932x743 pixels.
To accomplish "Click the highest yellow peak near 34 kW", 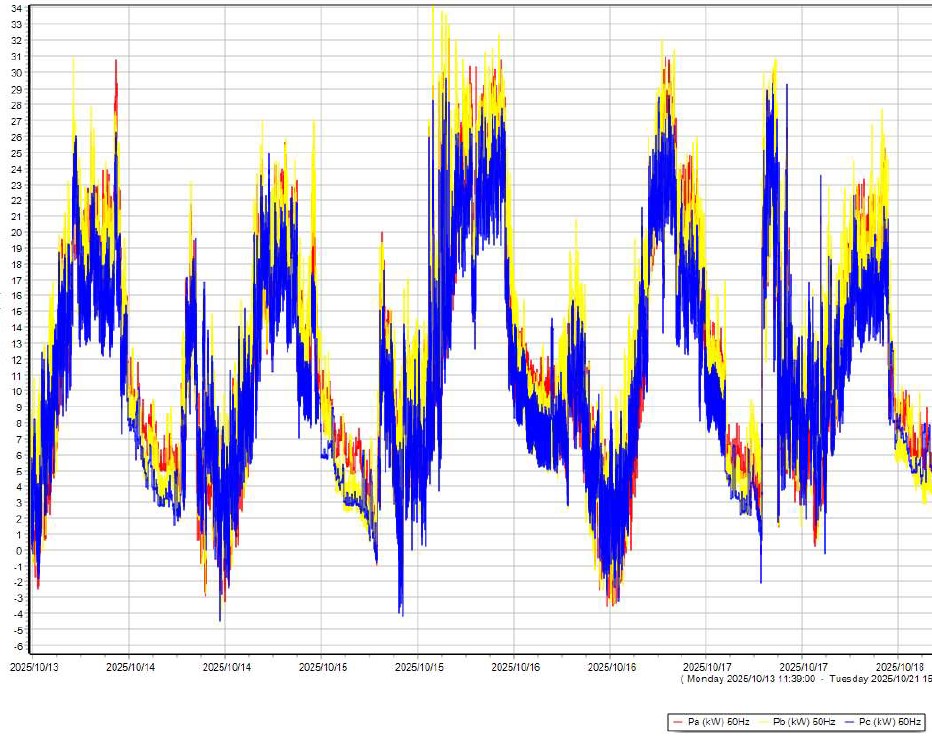I will point(432,12).
